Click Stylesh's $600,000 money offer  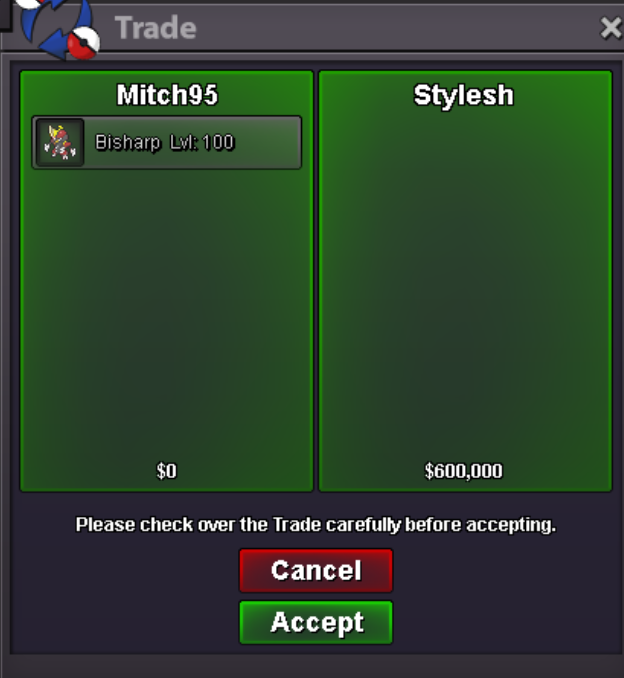tap(464, 471)
